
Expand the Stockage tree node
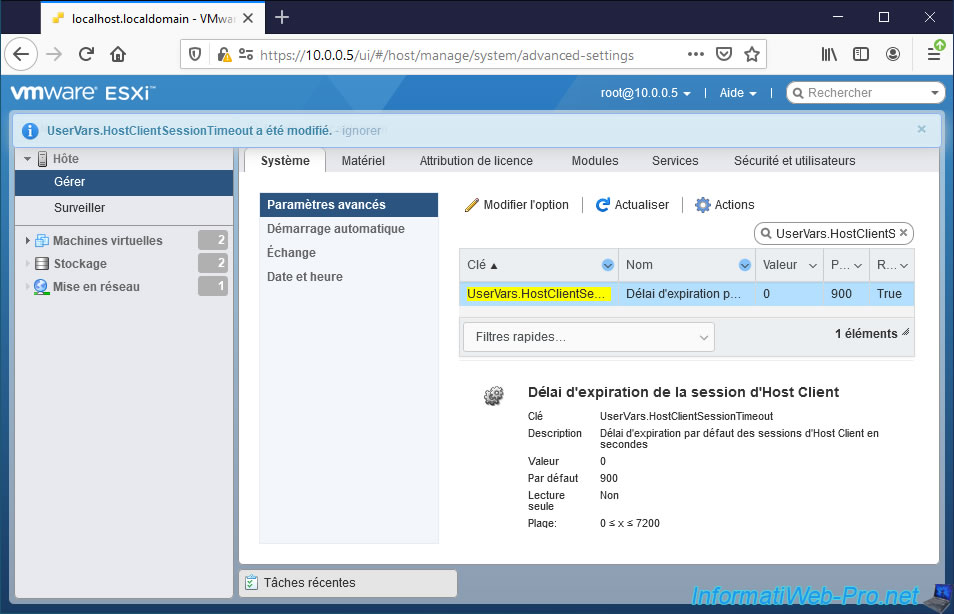pyautogui.click(x=28, y=264)
